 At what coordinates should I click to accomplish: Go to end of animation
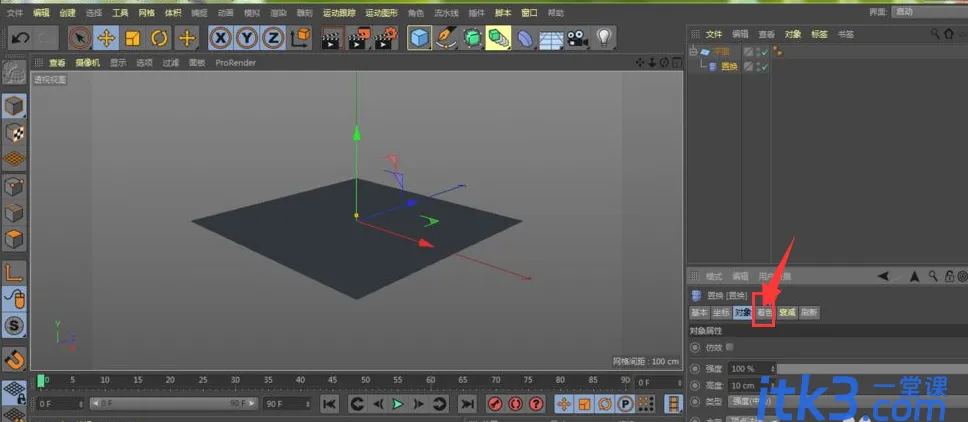point(467,404)
